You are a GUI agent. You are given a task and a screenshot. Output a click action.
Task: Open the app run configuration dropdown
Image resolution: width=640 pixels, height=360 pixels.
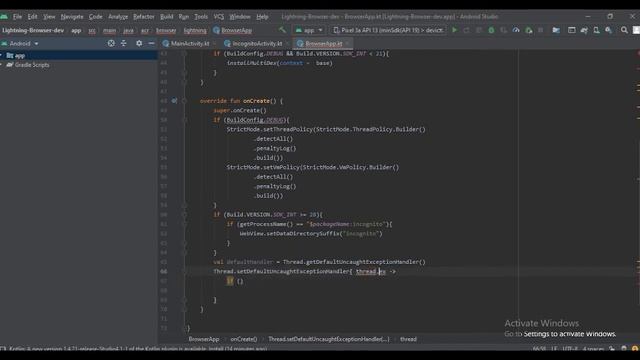(309, 30)
